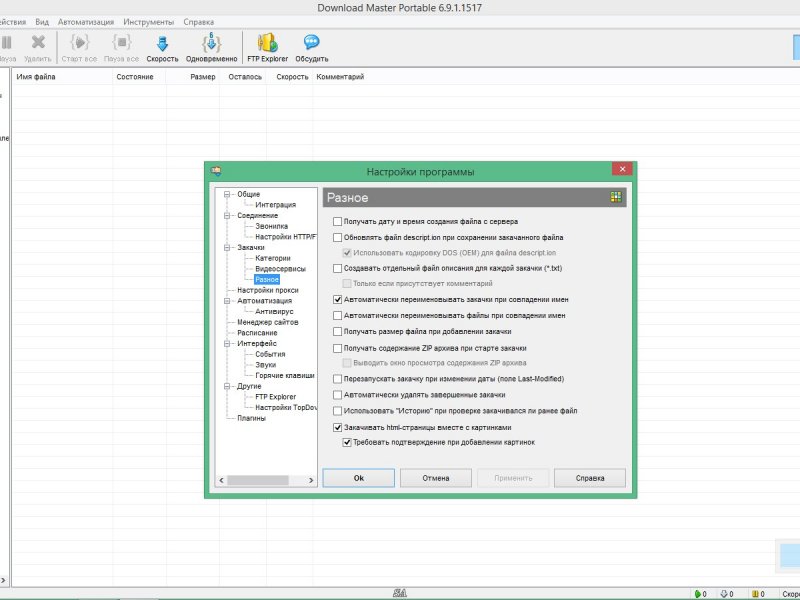Select Интеграция in the settings tree
Image resolution: width=800 pixels, height=600 pixels.
point(276,205)
